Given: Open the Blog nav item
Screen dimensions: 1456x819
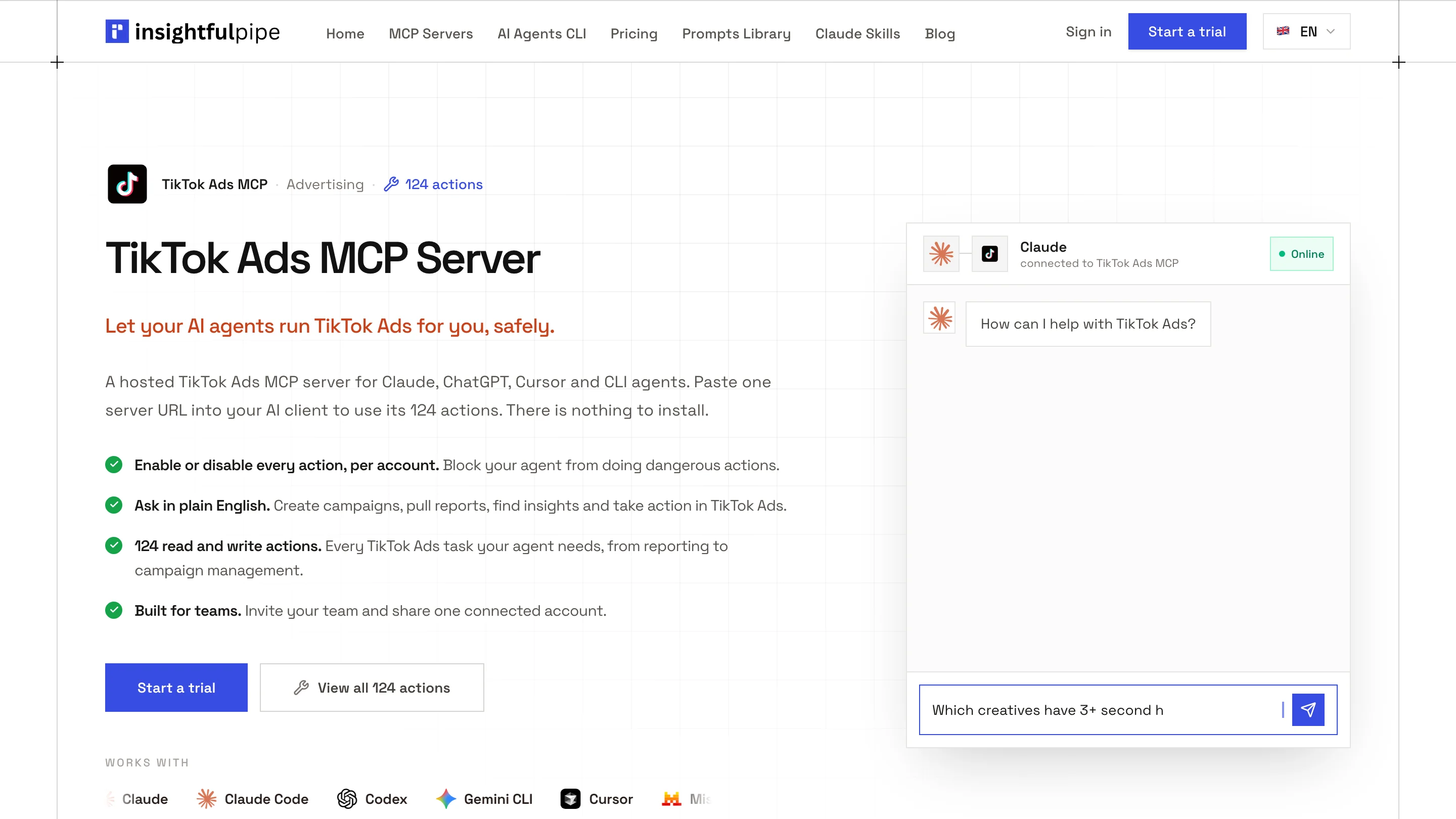Looking at the screenshot, I should (x=939, y=33).
